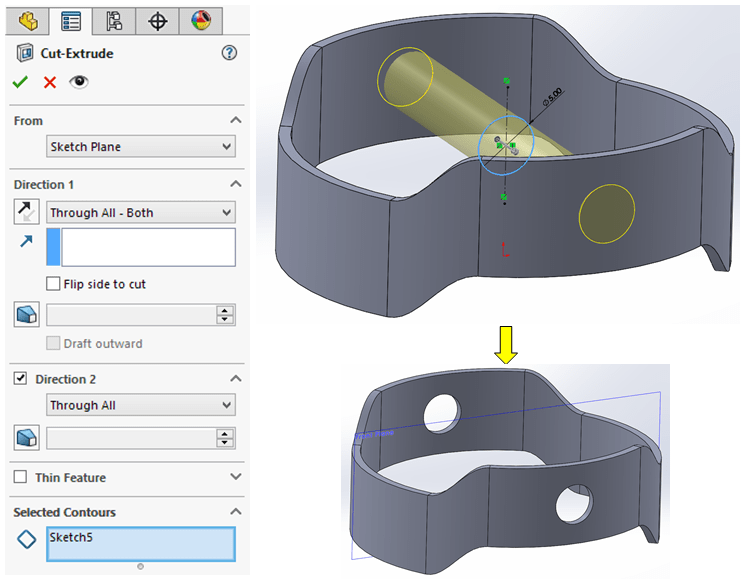Toggle the detailed preview eye icon
Image resolution: width=746 pixels, height=582 pixels.
79,82
